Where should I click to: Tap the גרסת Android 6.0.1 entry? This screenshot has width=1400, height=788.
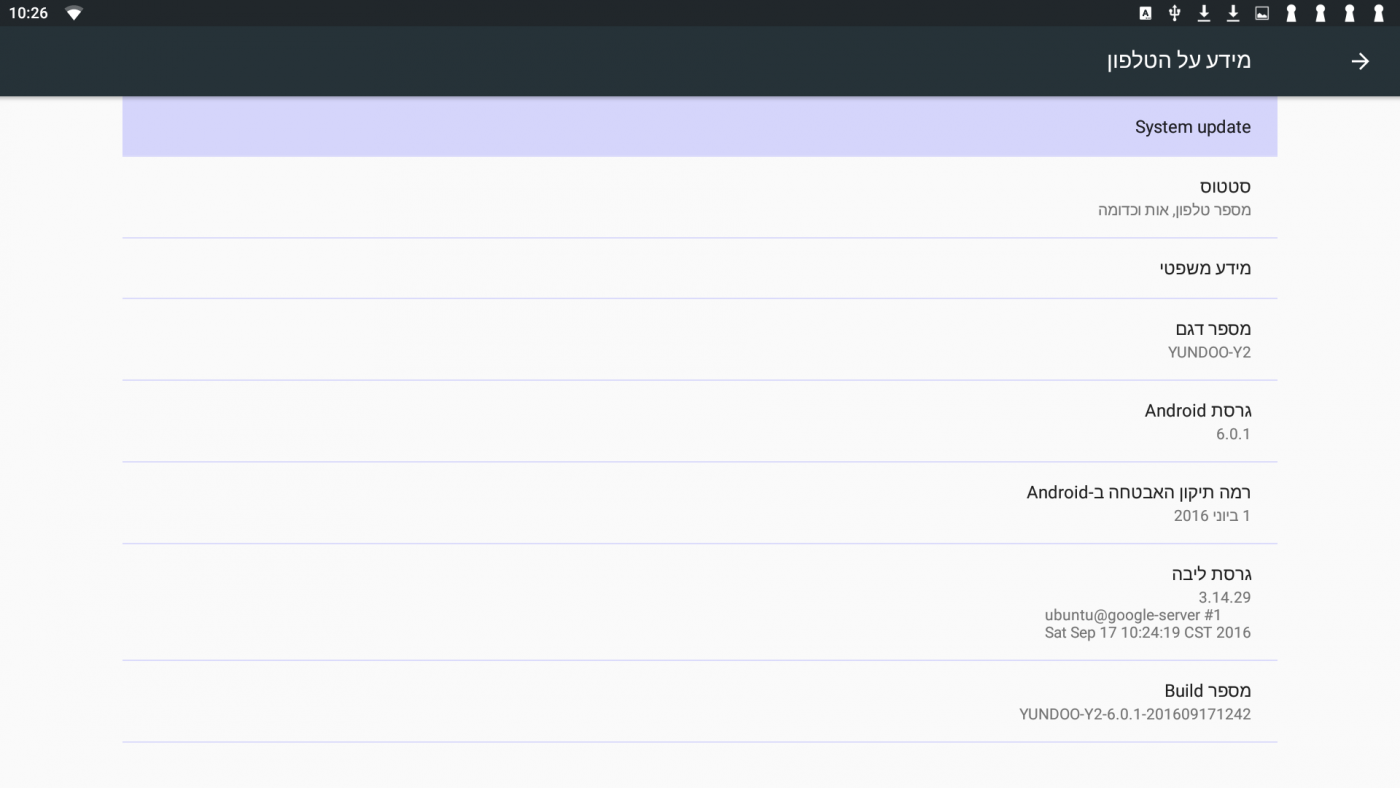[x=699, y=421]
